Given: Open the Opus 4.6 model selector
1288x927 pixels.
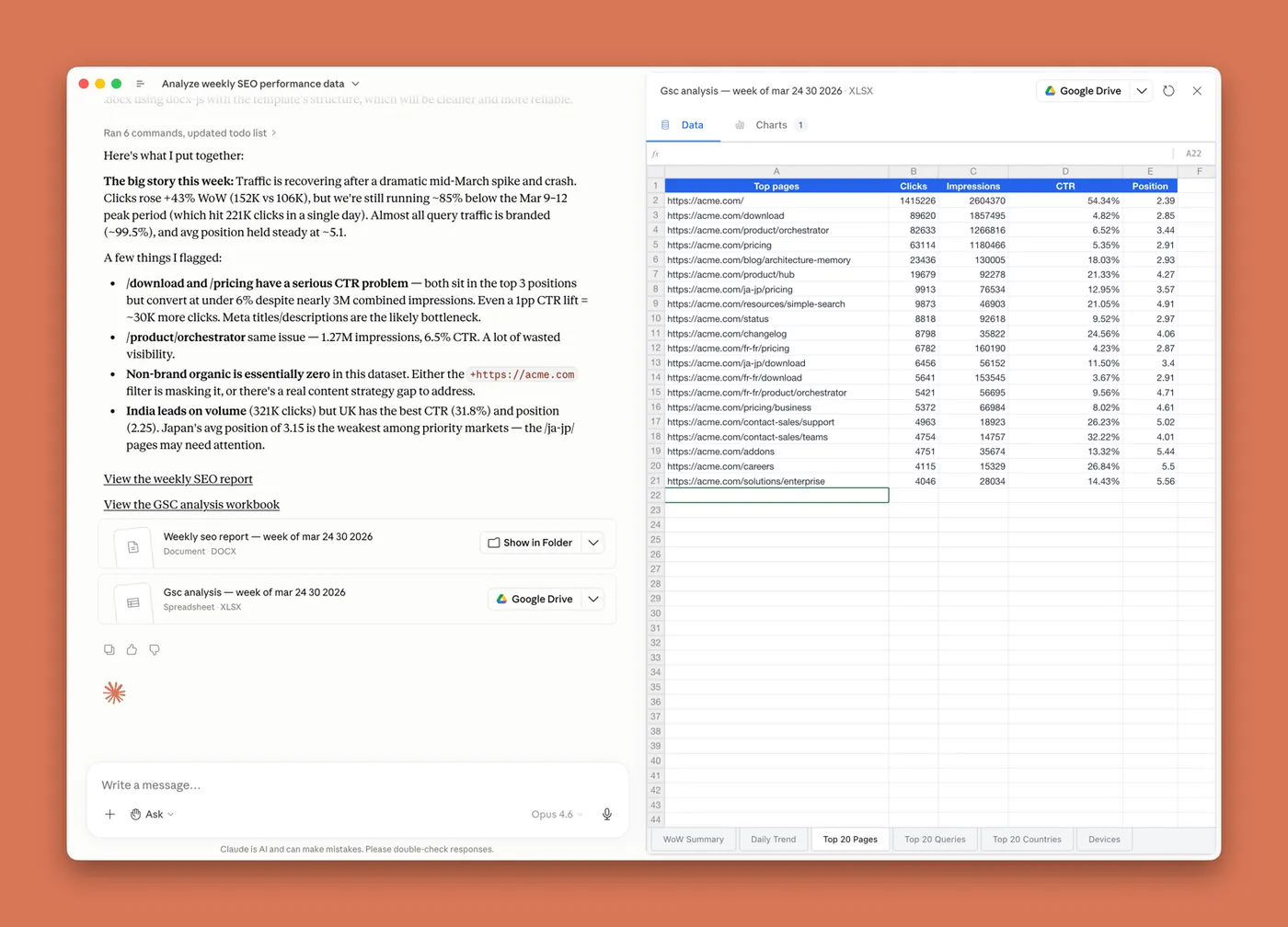Looking at the screenshot, I should pos(558,814).
